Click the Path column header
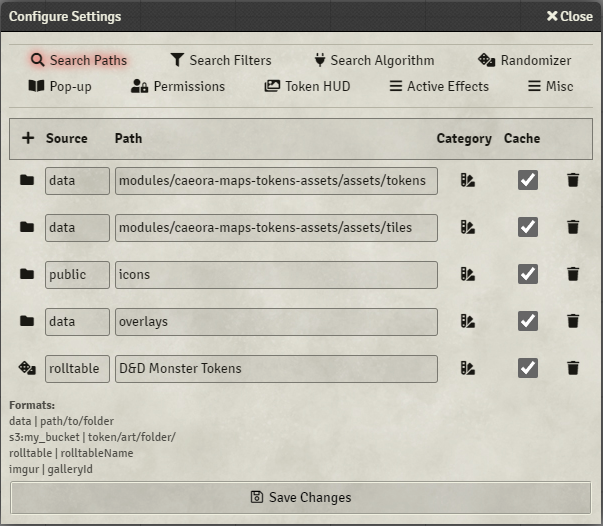 (x=128, y=138)
